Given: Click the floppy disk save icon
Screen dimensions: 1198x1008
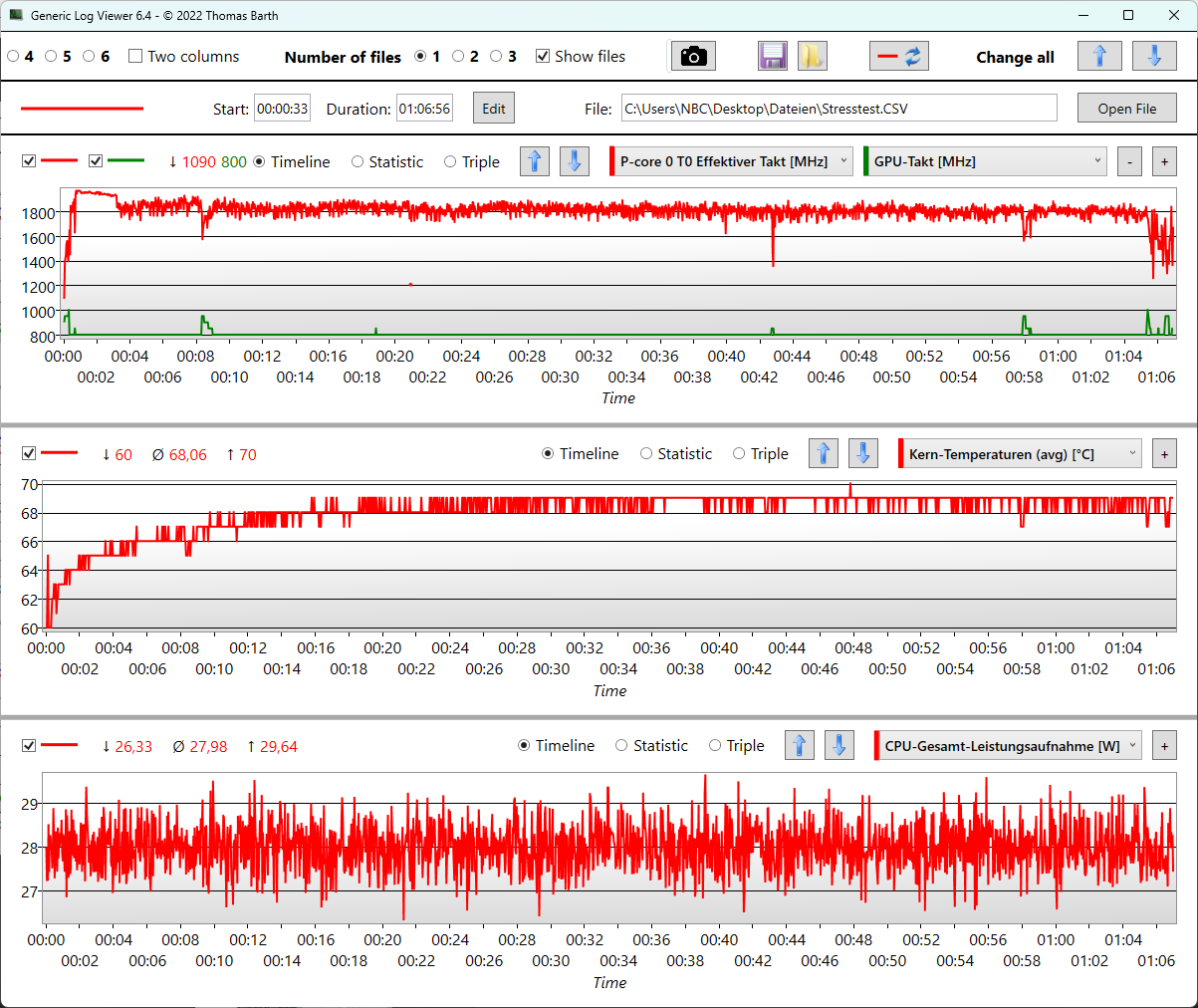Looking at the screenshot, I should coord(773,57).
